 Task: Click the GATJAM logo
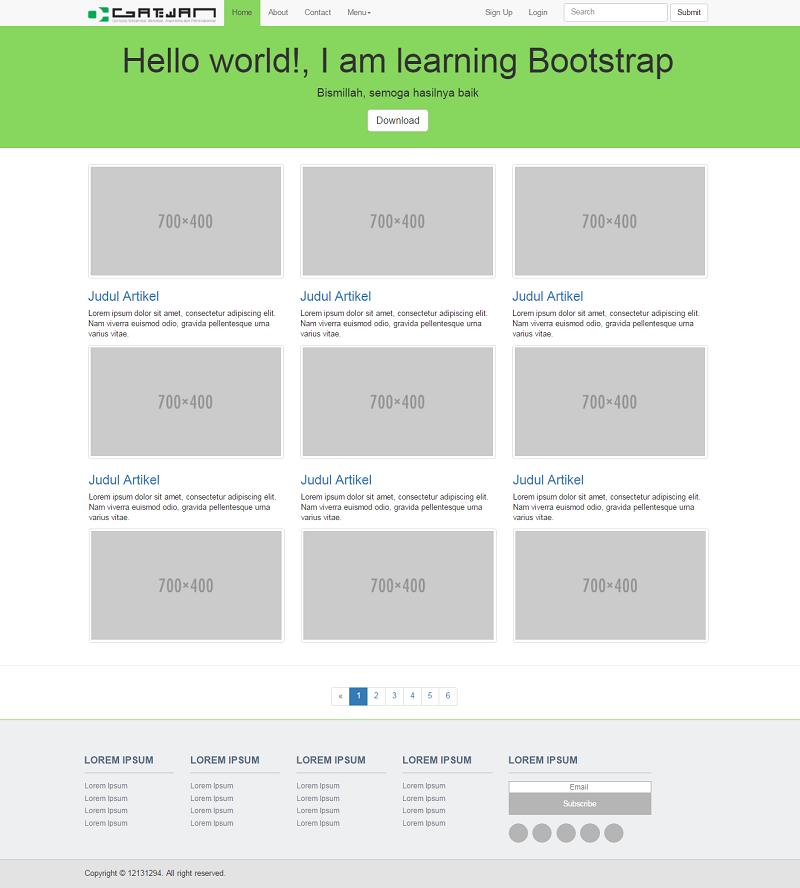pos(150,12)
